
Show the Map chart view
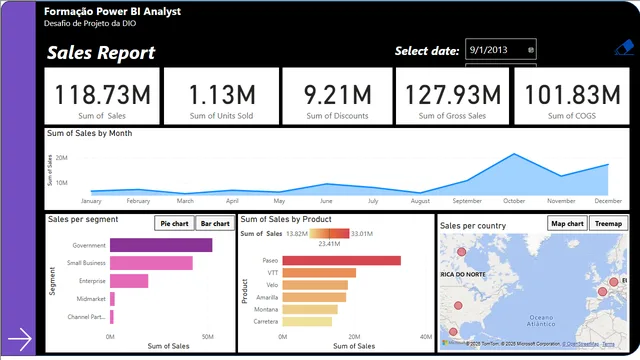pos(567,224)
